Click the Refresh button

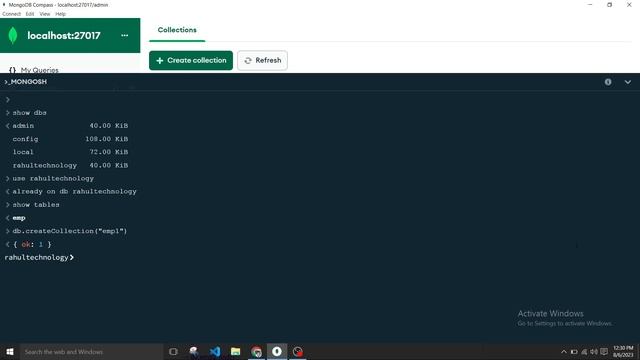click(x=262, y=60)
